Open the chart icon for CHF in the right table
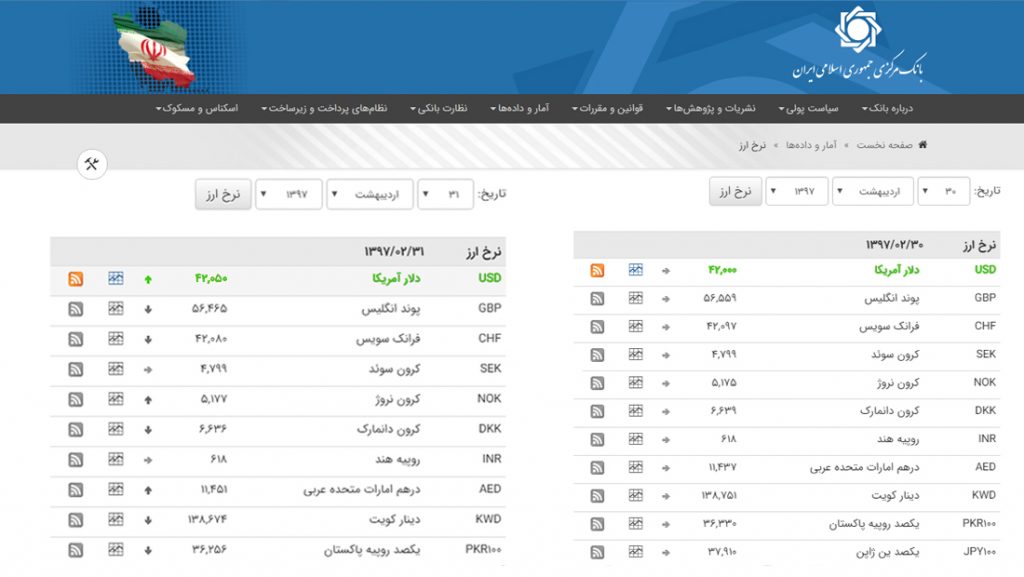 click(636, 326)
